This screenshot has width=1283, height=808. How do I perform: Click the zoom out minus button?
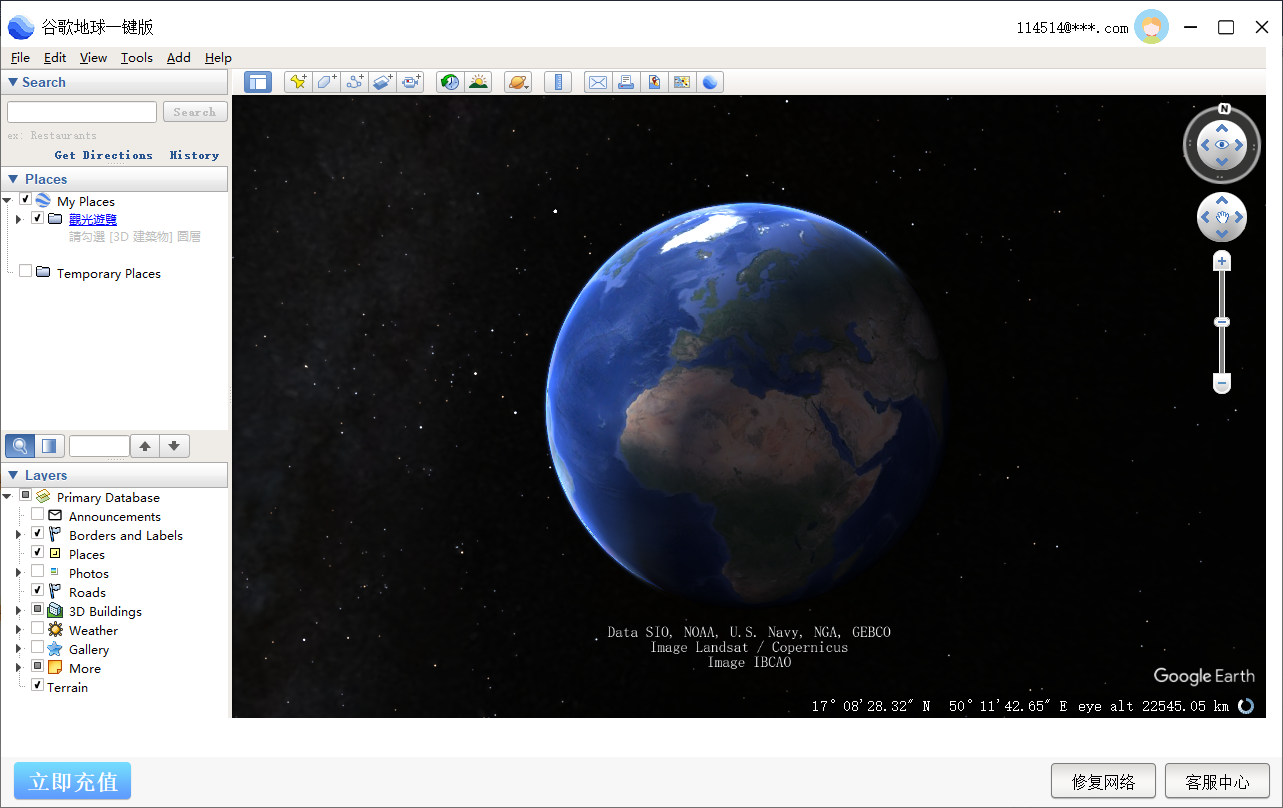(x=1222, y=383)
